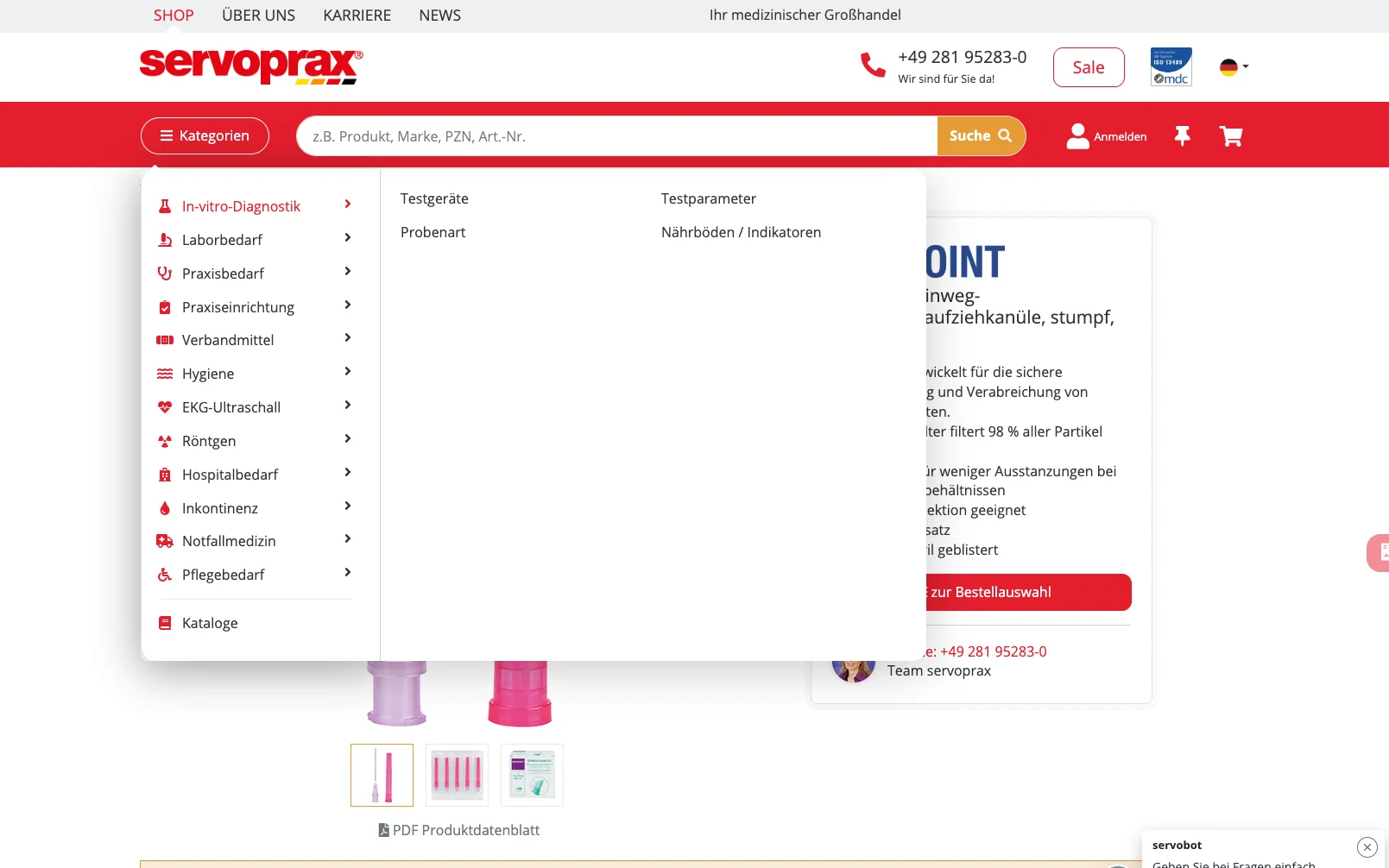This screenshot has width=1389, height=868.
Task: Select the four pink cannulas thumbnail
Action: (457, 775)
